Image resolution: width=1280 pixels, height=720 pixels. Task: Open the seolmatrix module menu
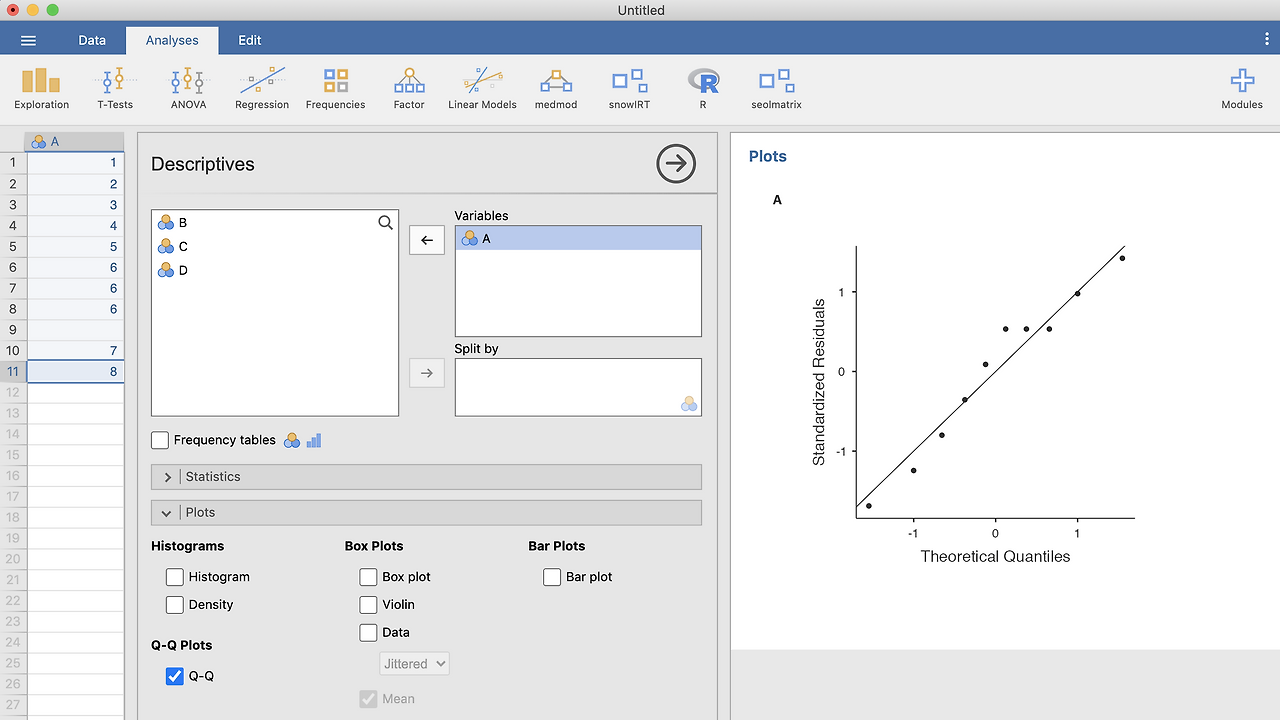pyautogui.click(x=776, y=88)
